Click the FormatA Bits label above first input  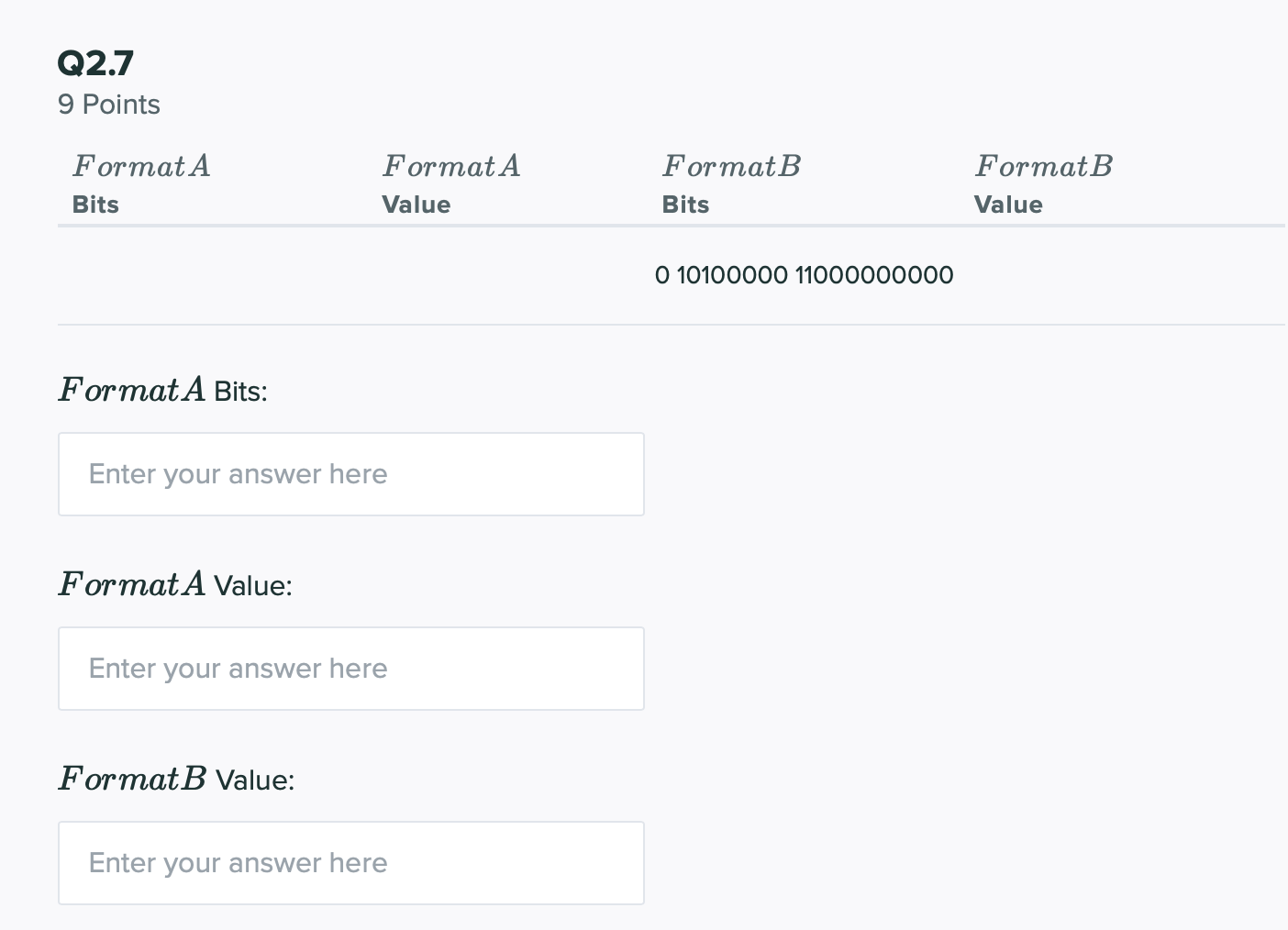click(x=162, y=391)
